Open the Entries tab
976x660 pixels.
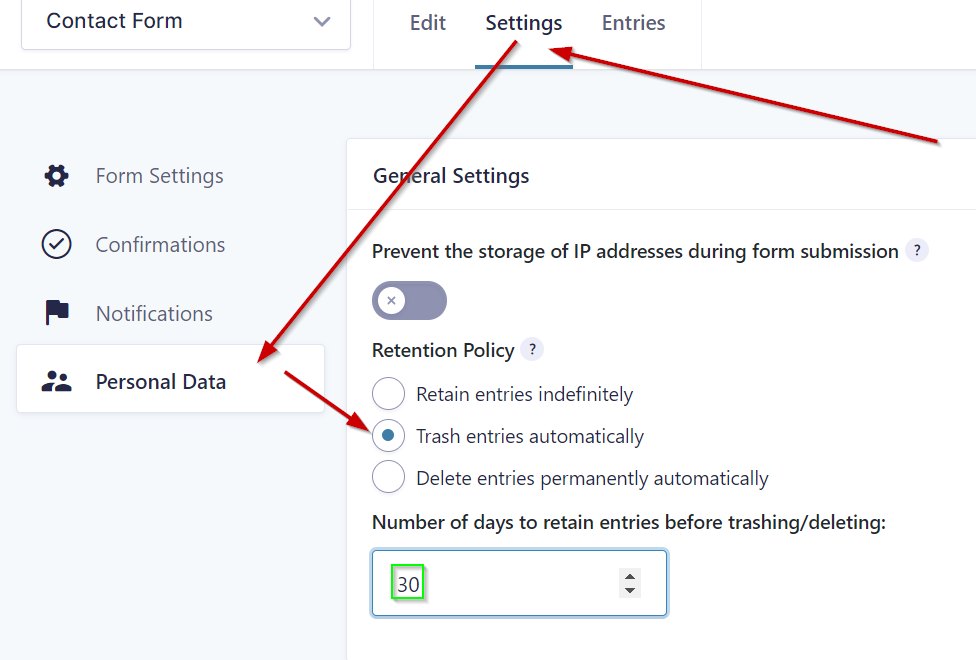pyautogui.click(x=633, y=22)
